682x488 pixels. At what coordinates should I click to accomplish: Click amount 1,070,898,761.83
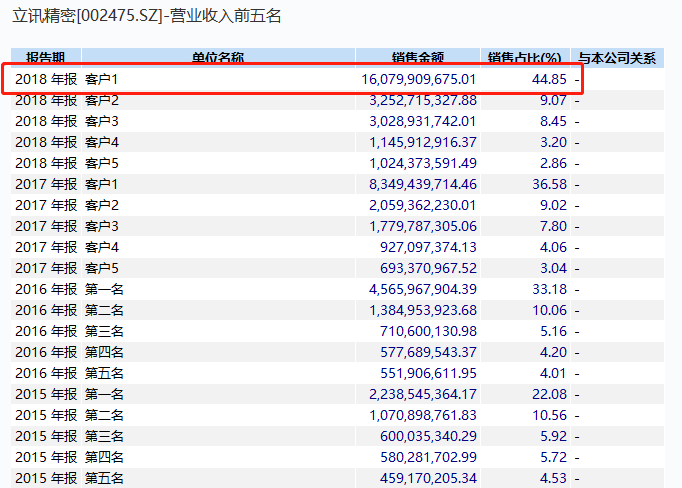(423, 415)
